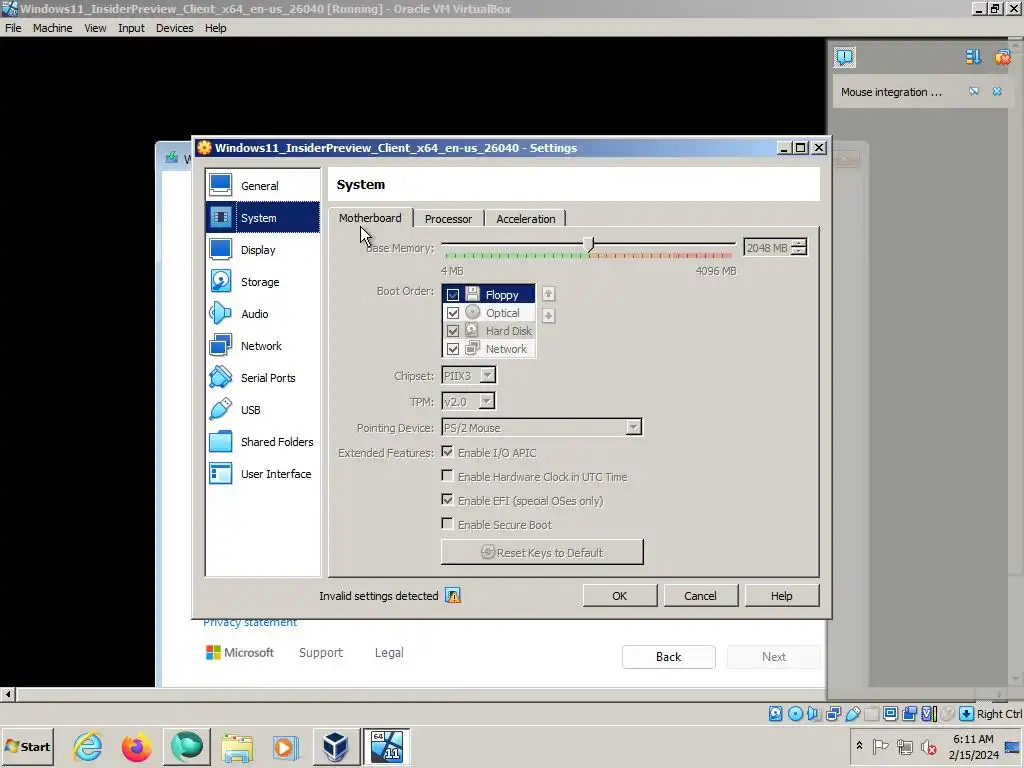Open Firefox from the taskbar
Screen dimensions: 1024x768
coord(136,746)
